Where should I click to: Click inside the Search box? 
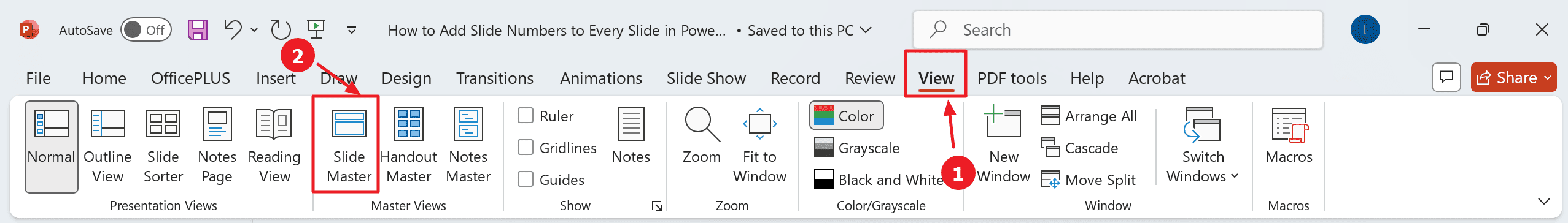click(1117, 29)
